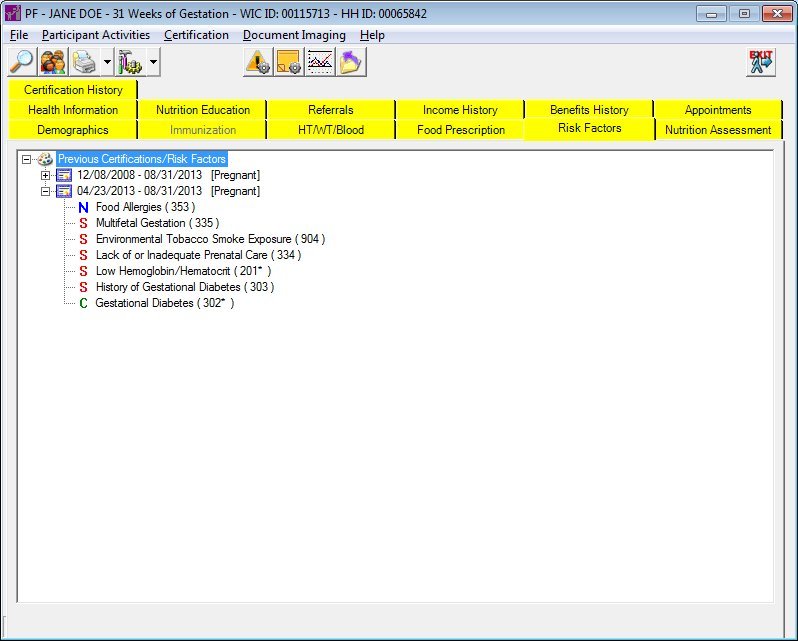Open the Document Imaging menu
Screen dimensions: 798x641
(x=294, y=35)
